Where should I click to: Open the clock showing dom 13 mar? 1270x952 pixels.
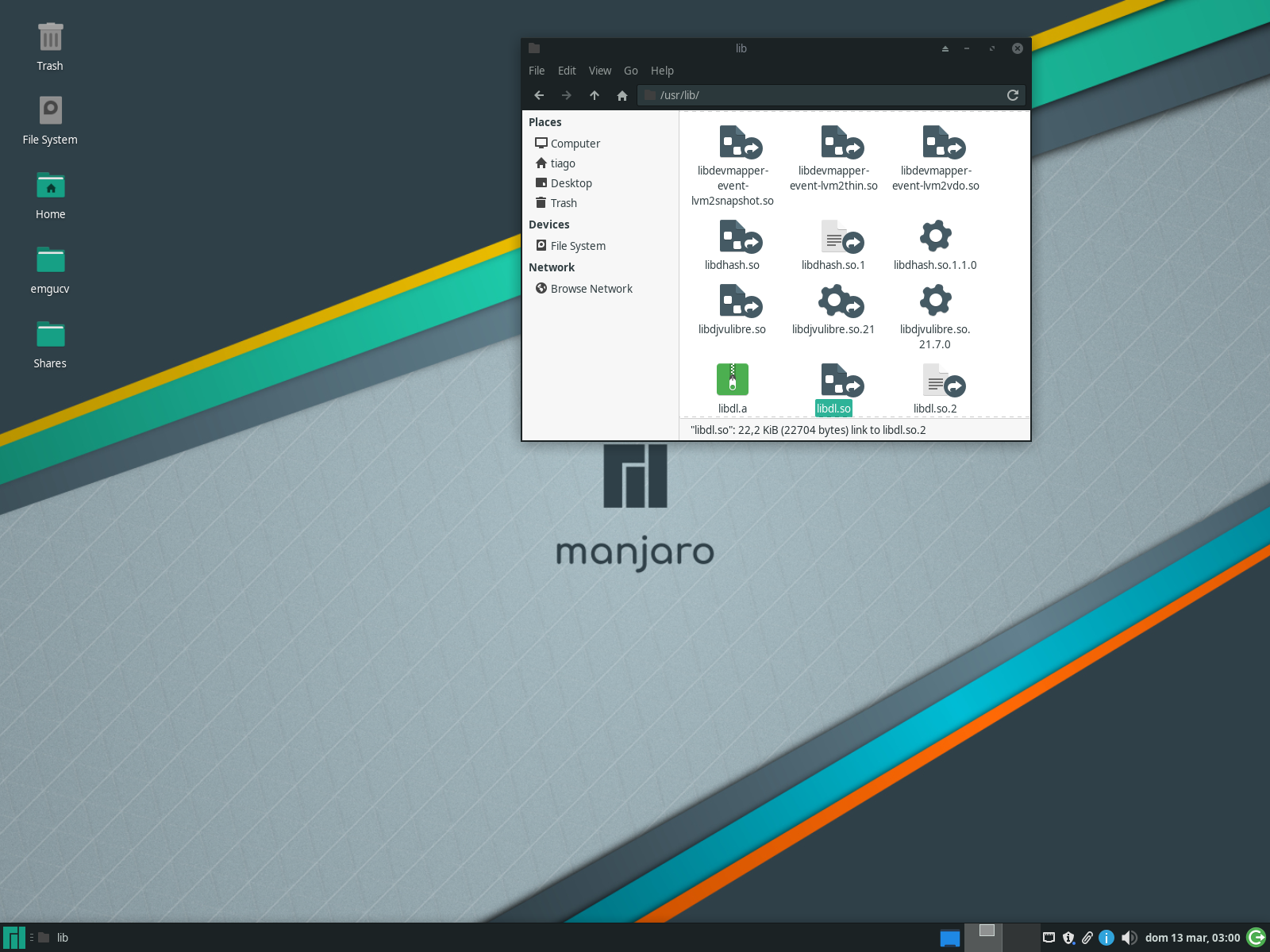1192,938
